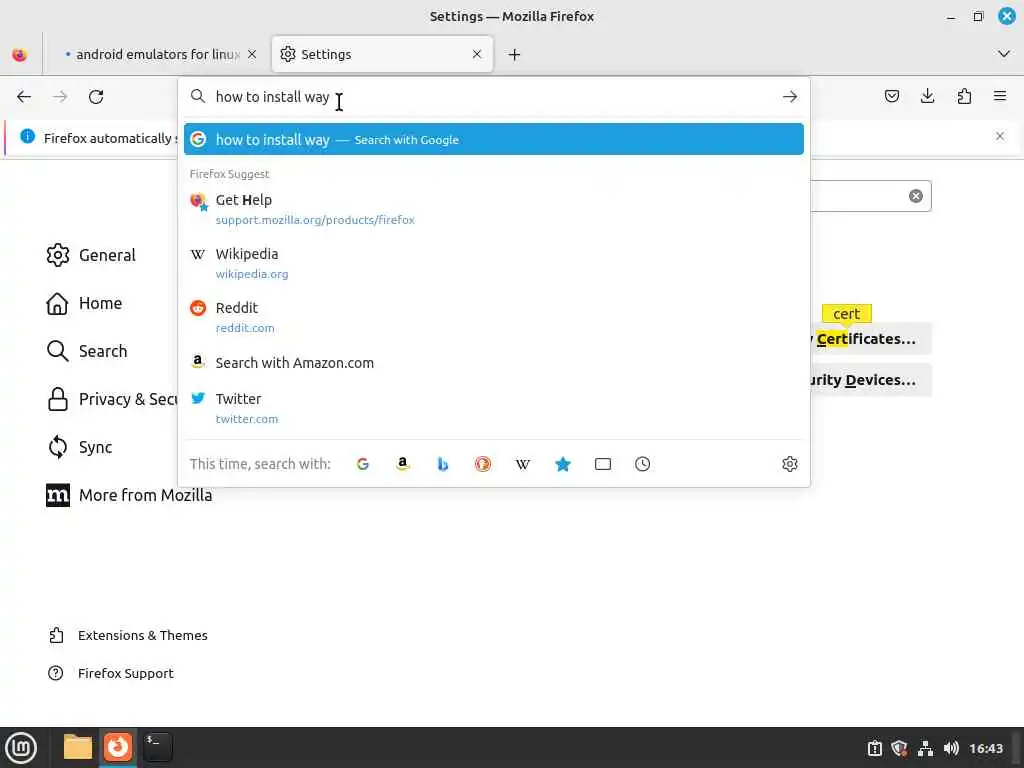Open the Linux Mint start menu
This screenshot has height=768, width=1024.
point(21,748)
